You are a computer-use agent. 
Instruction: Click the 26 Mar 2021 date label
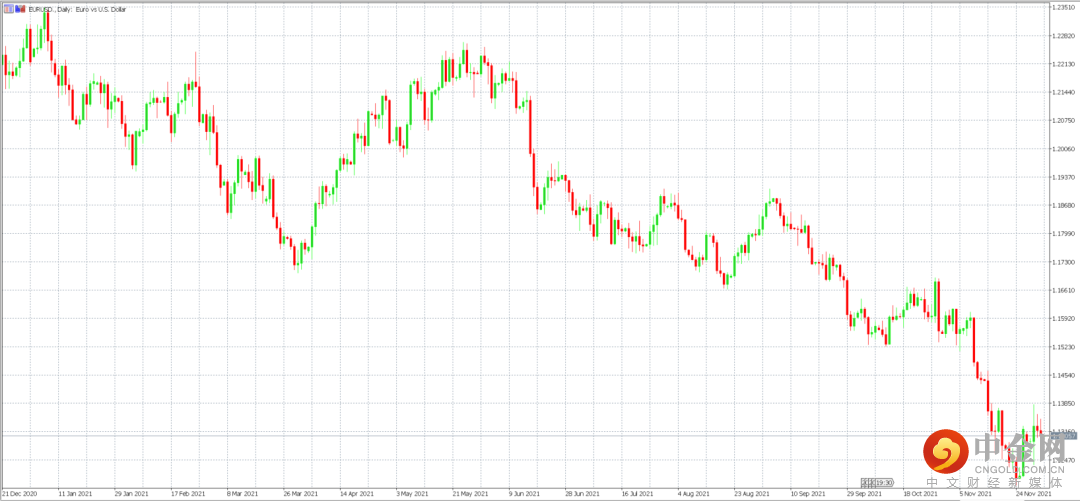pos(299,494)
